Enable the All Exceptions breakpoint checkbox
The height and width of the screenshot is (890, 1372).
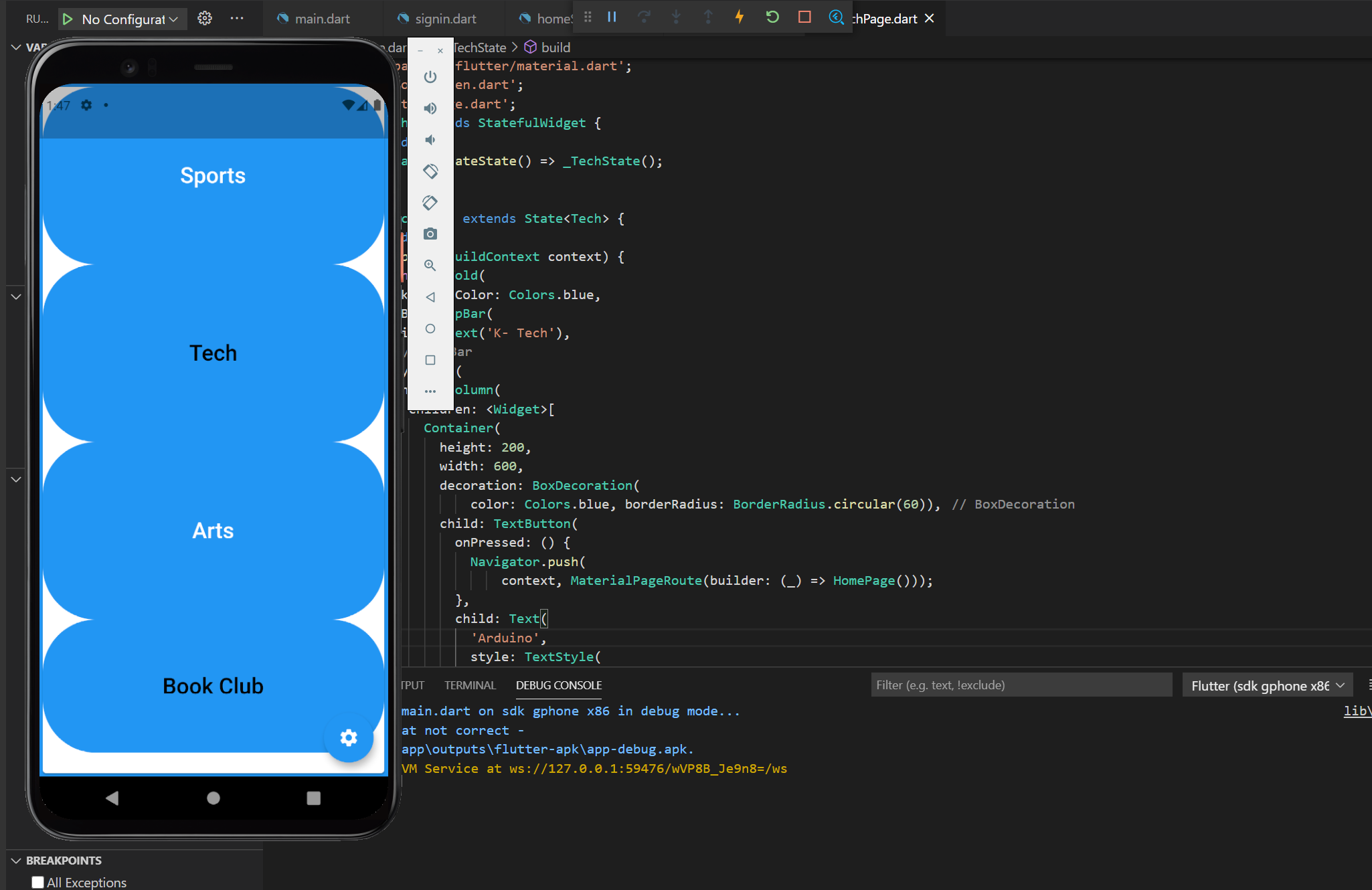point(38,882)
